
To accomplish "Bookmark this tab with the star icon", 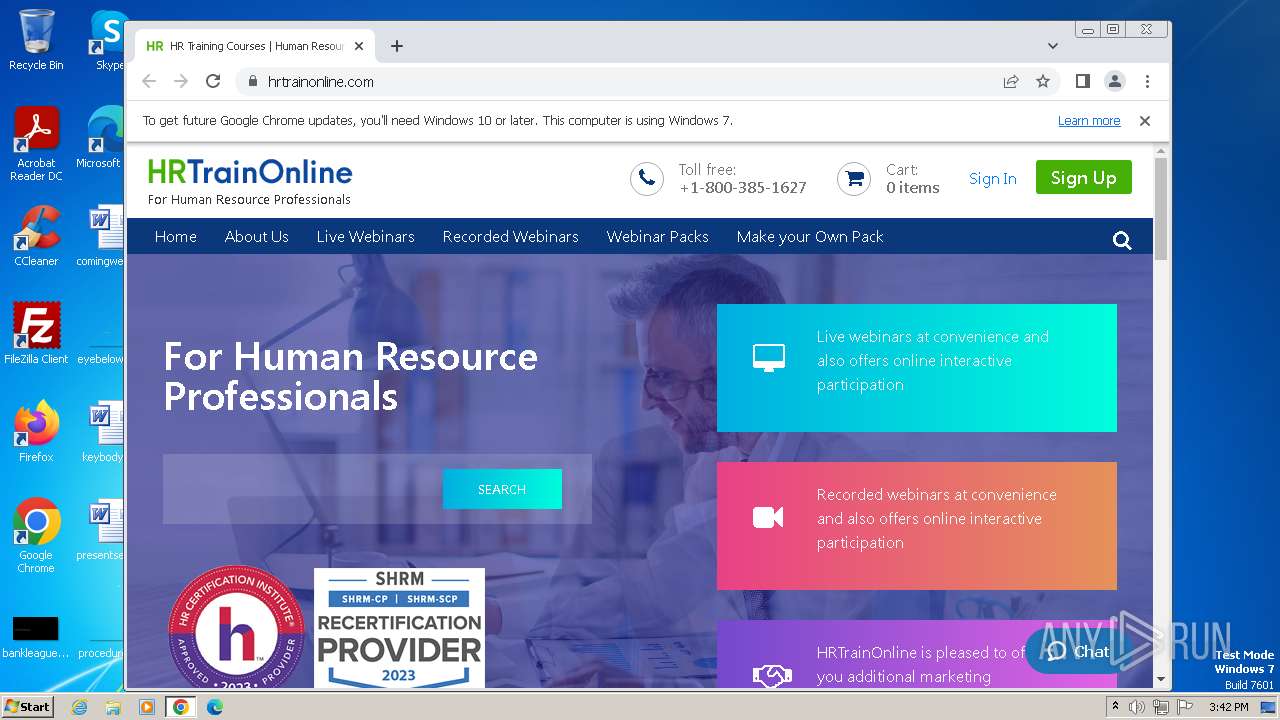I will click(1043, 82).
